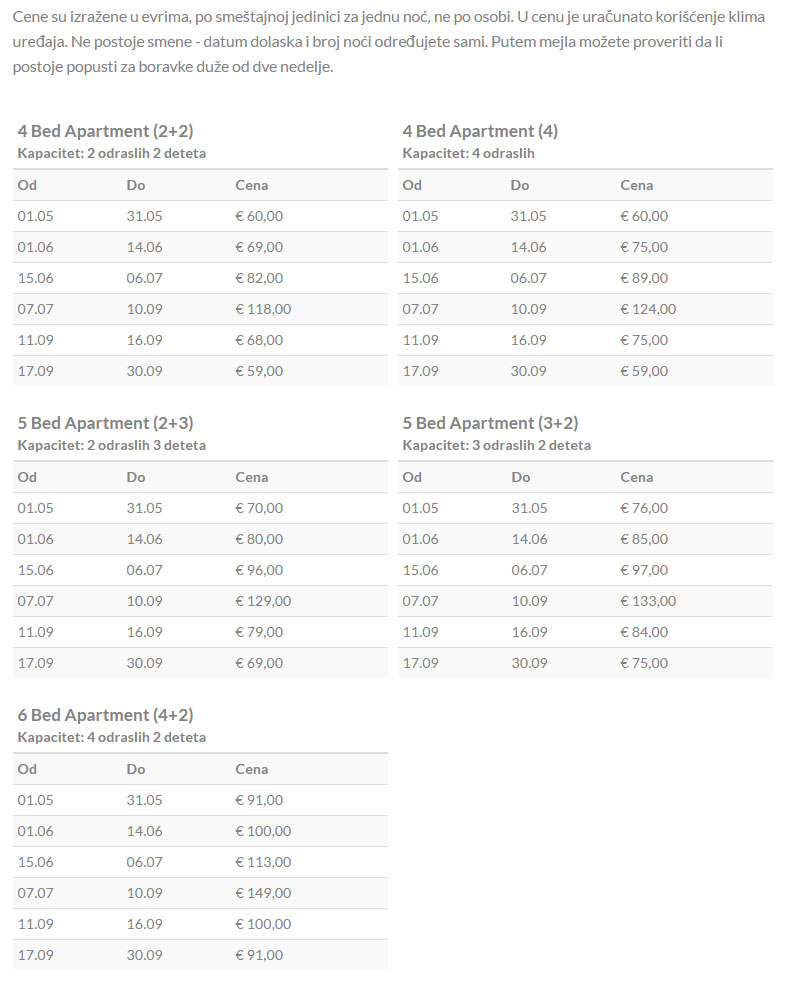Click the € 96,00 price cell
Viewport: 788px width, 984px height.
coord(259,570)
